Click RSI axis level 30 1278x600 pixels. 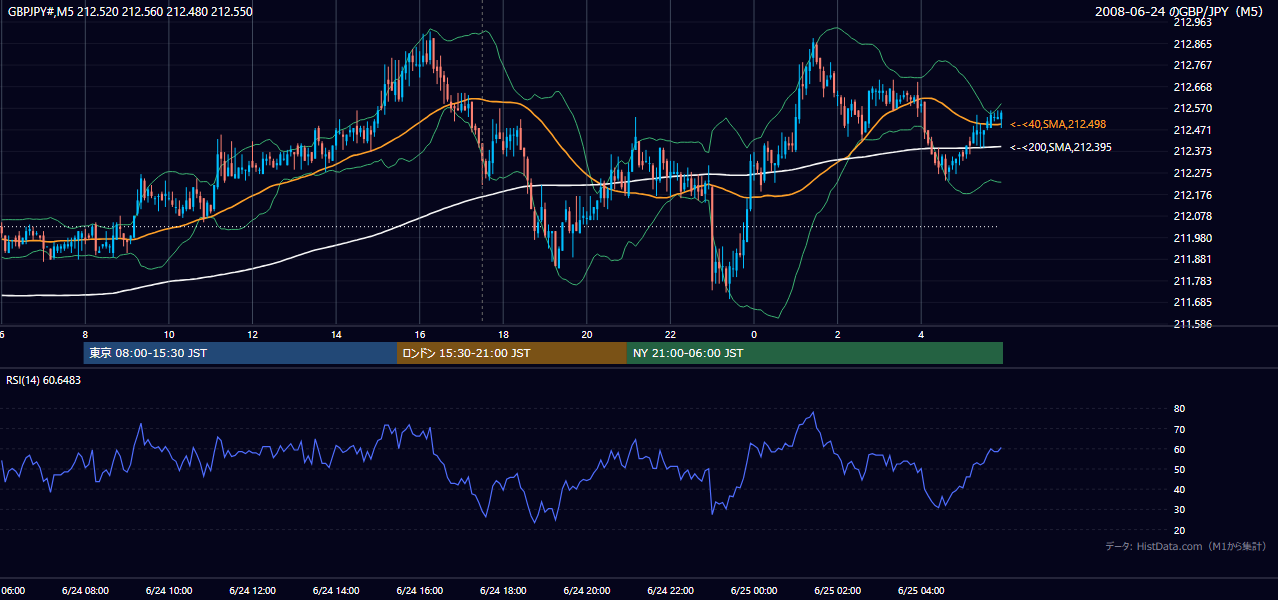coord(1179,510)
